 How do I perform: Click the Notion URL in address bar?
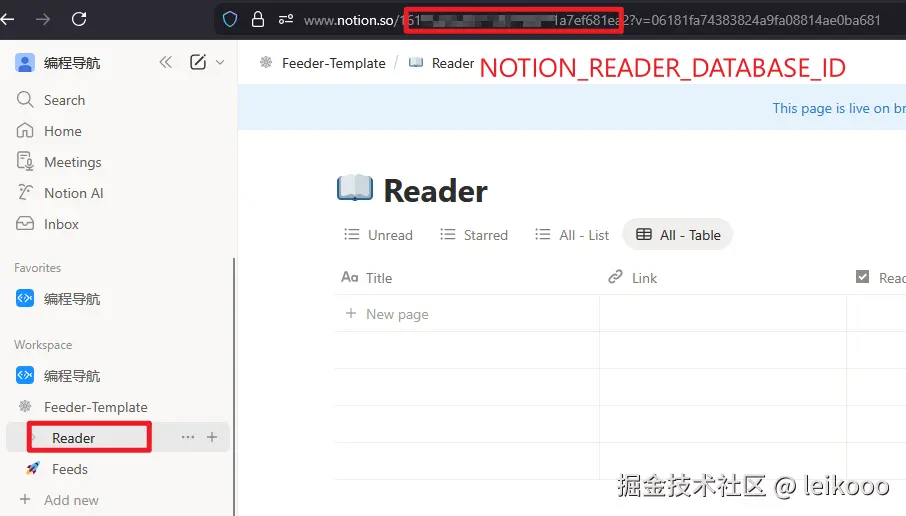point(592,20)
